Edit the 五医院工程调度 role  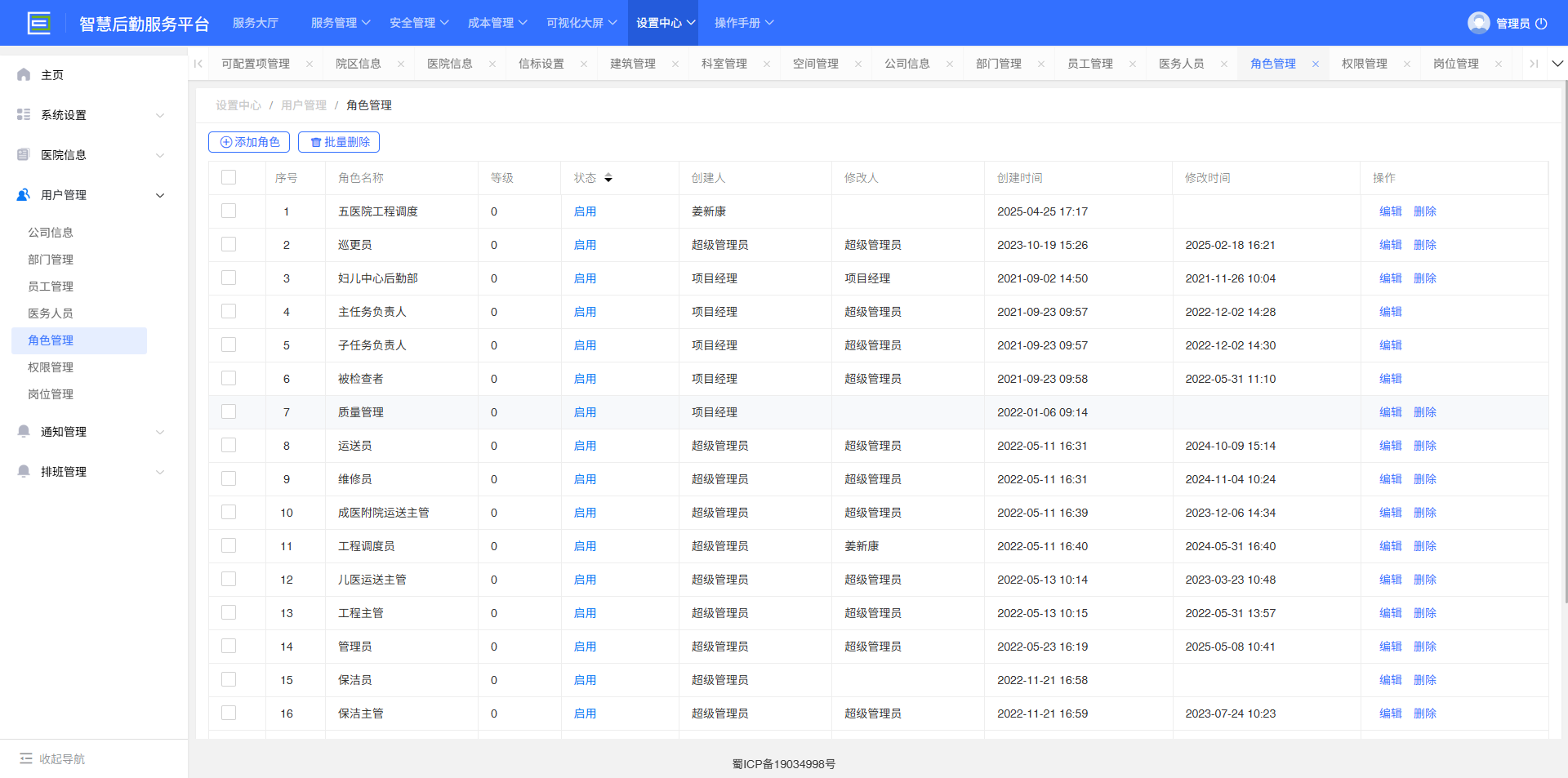point(1390,211)
